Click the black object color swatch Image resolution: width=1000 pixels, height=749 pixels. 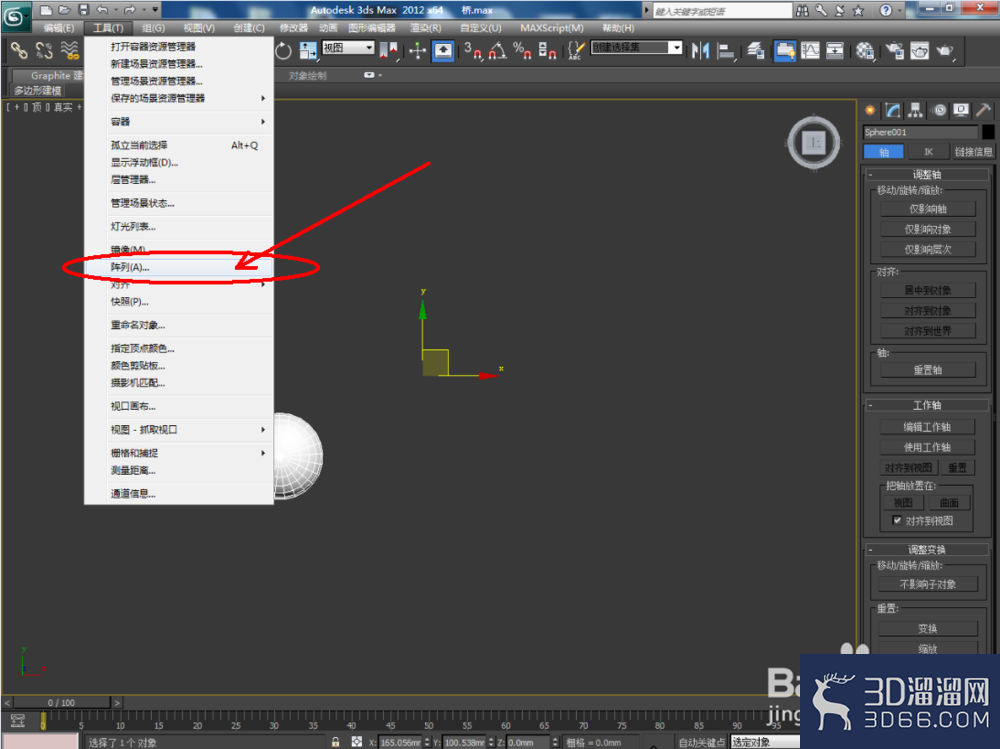[988, 132]
